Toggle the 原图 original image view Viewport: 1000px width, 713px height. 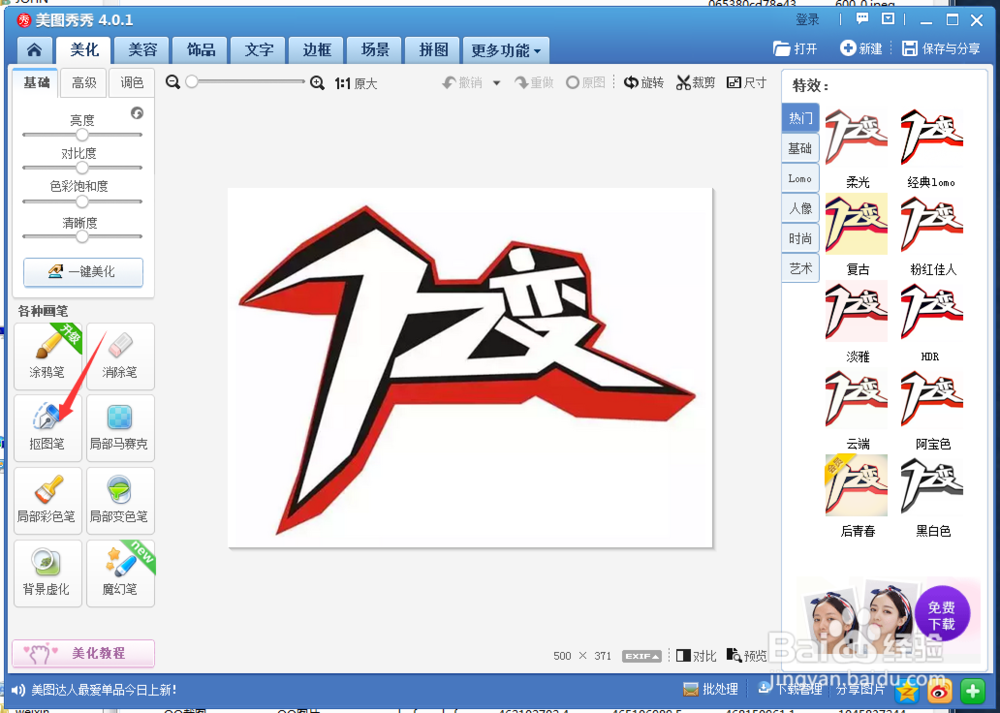click(x=585, y=82)
